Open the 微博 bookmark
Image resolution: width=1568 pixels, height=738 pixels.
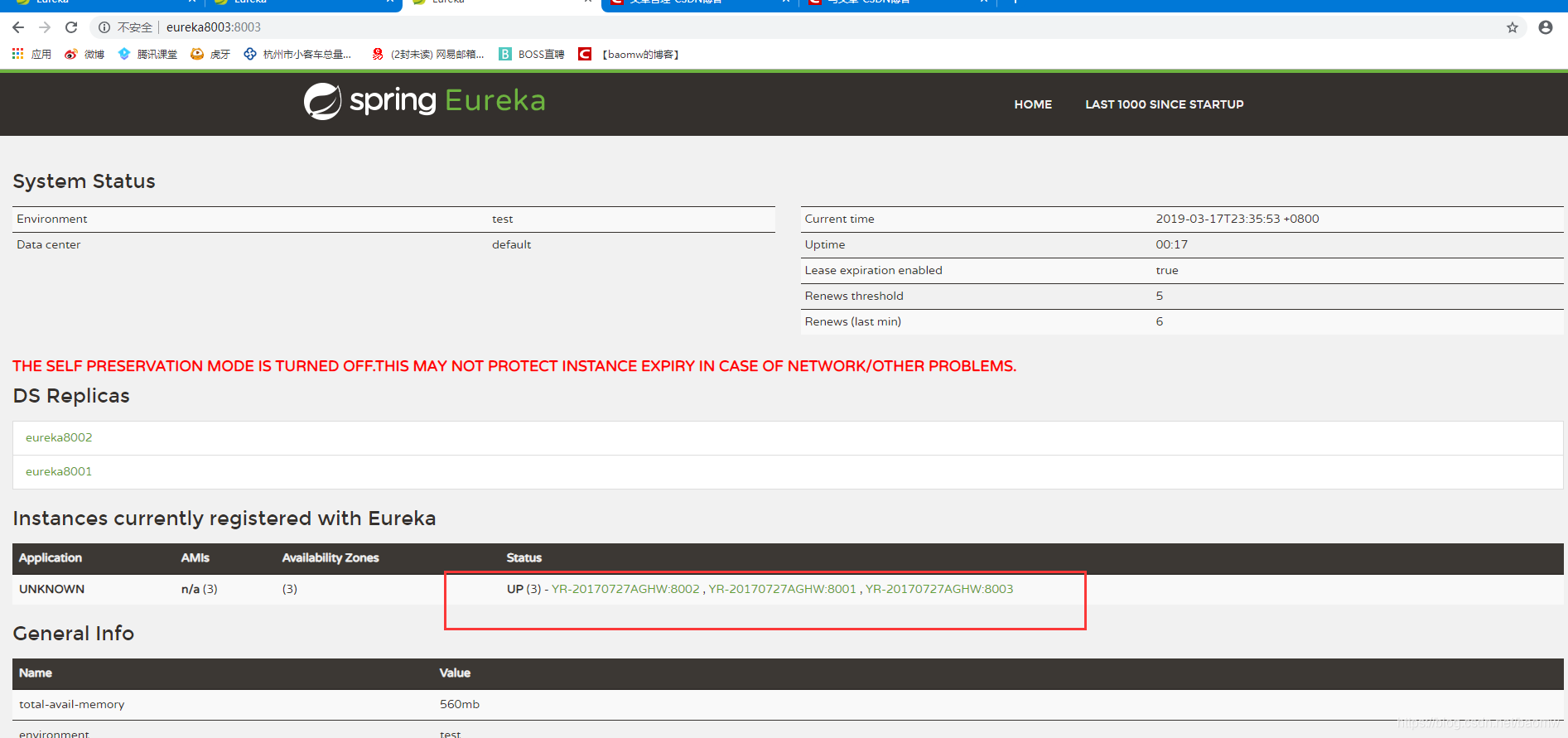[84, 54]
